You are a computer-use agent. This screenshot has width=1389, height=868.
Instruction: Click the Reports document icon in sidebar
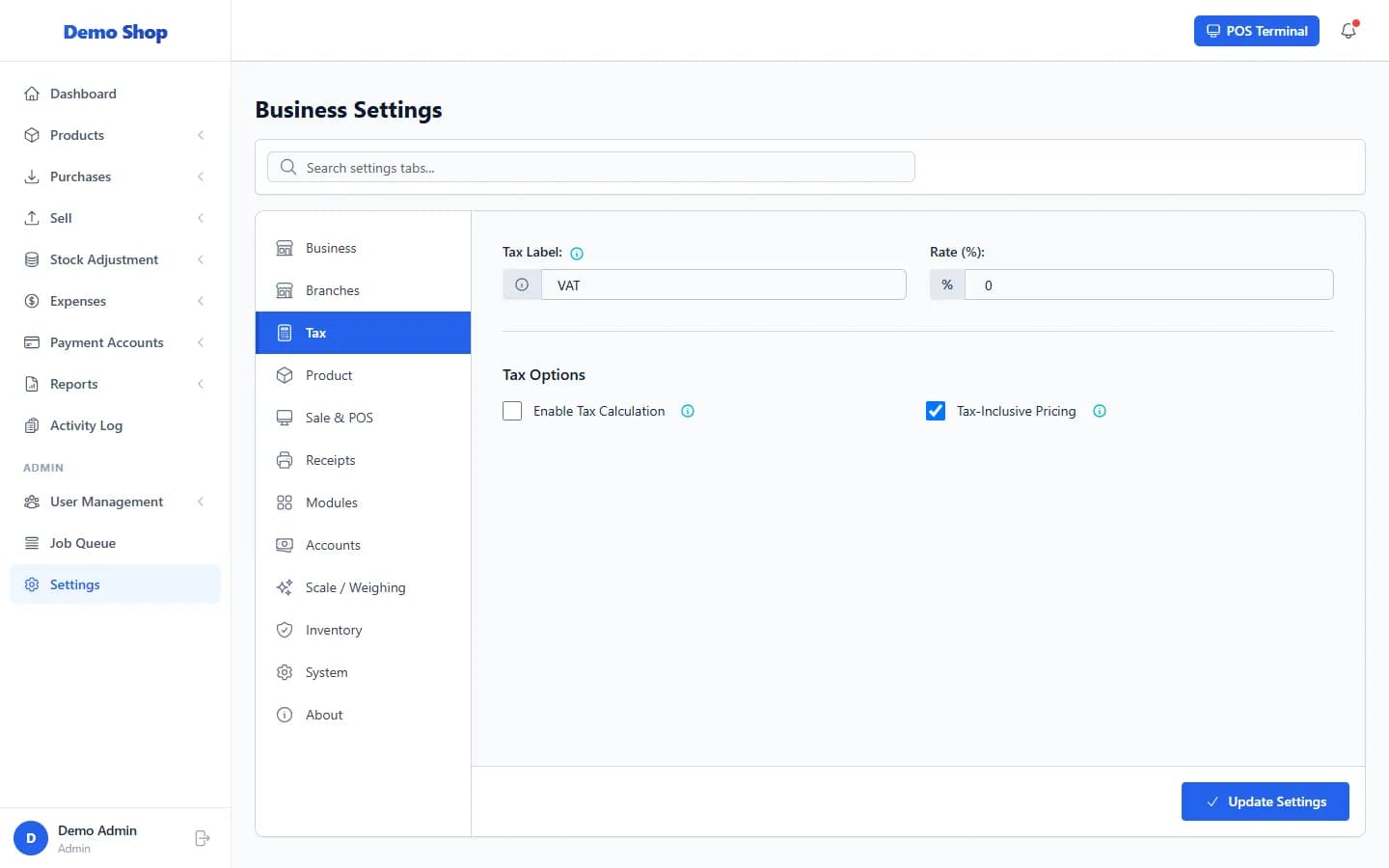point(32,384)
